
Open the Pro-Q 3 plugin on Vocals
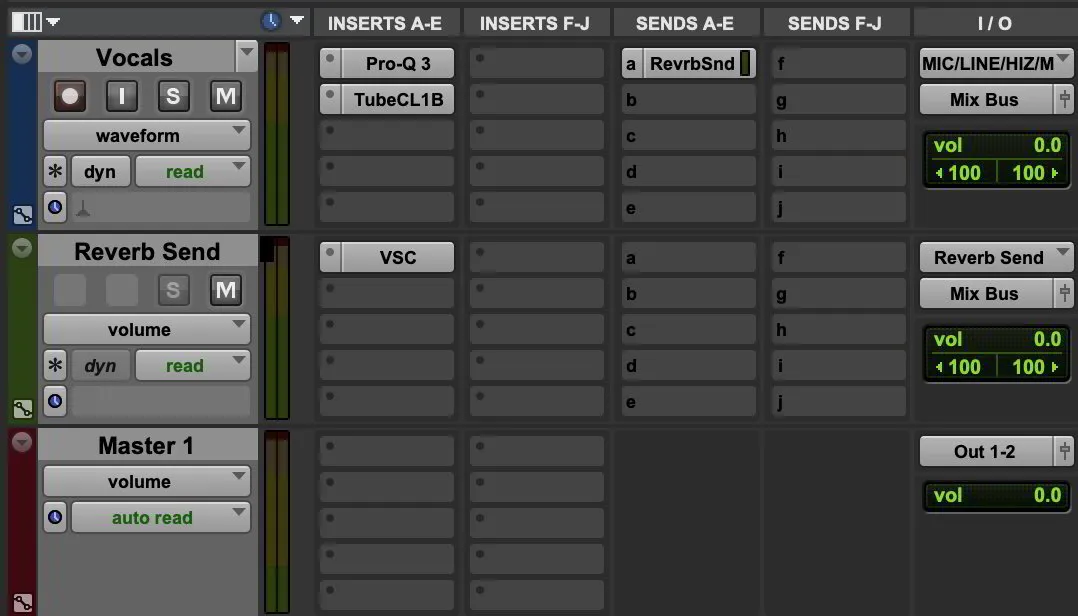396,62
